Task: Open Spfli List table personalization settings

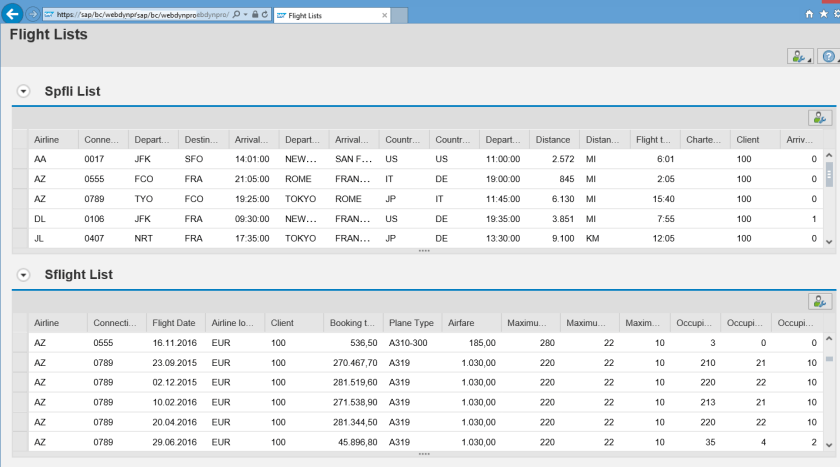Action: [820, 118]
